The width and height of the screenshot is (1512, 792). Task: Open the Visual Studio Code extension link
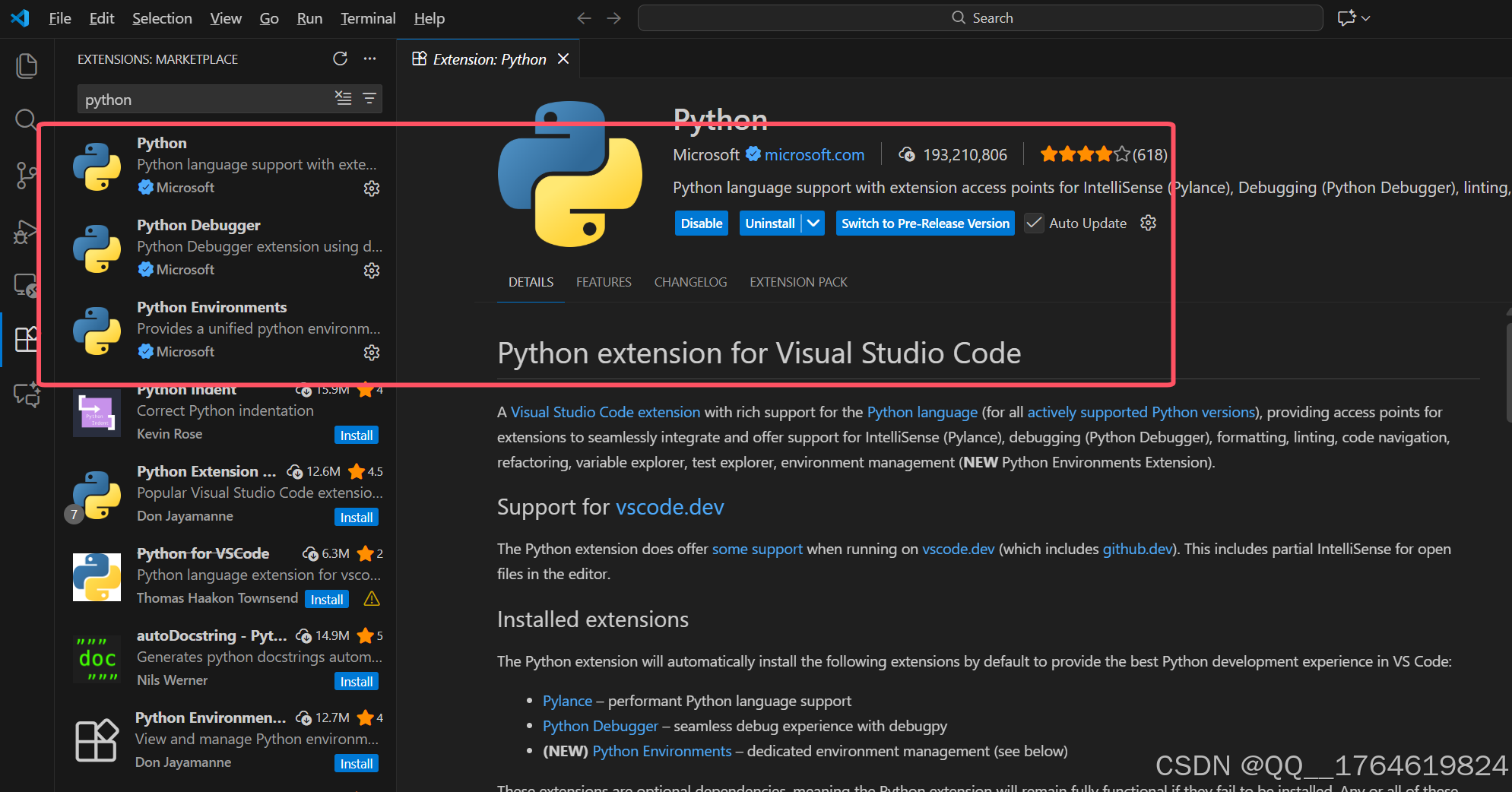pyautogui.click(x=605, y=412)
